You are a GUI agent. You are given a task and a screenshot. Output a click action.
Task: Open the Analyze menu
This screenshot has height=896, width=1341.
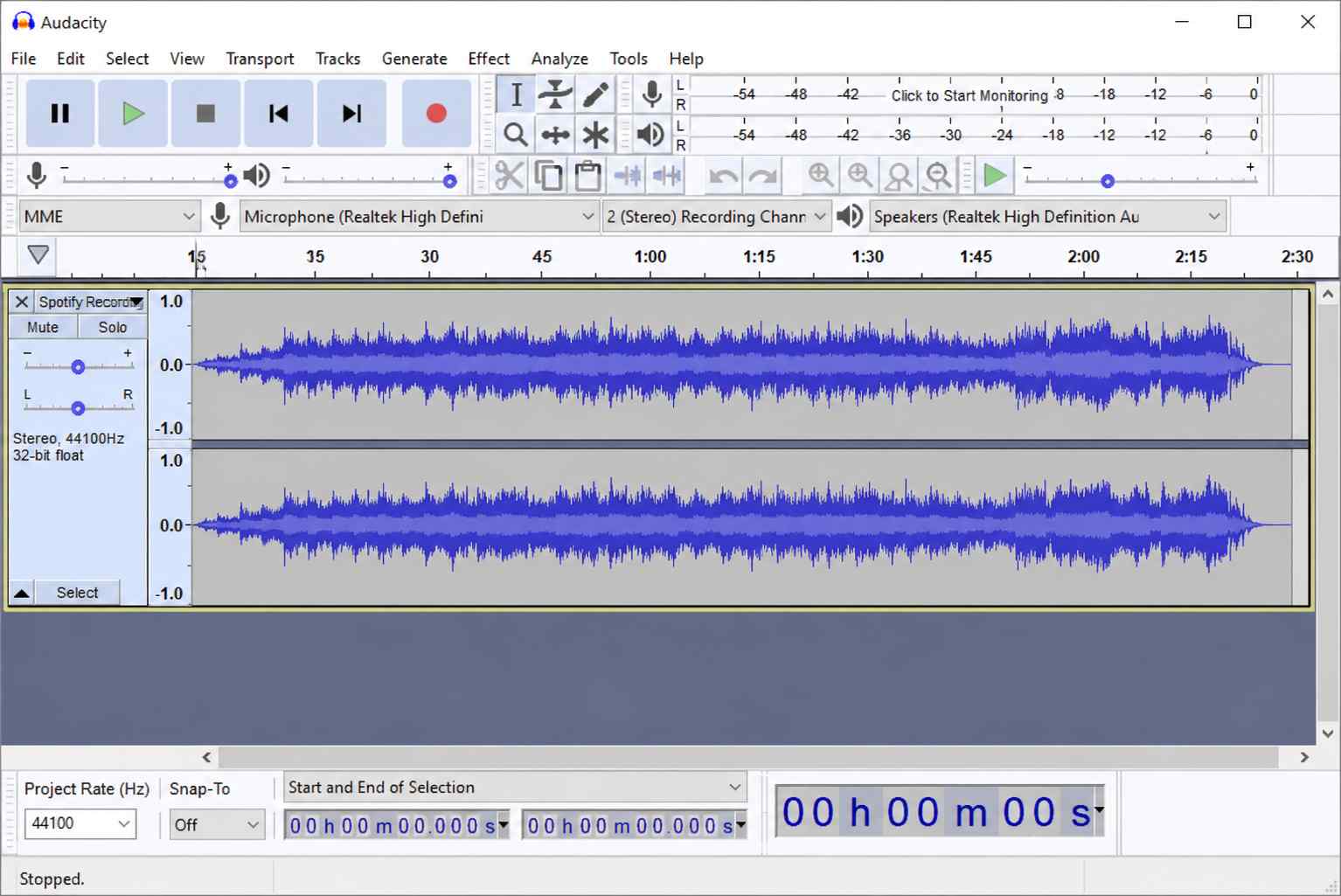click(559, 59)
